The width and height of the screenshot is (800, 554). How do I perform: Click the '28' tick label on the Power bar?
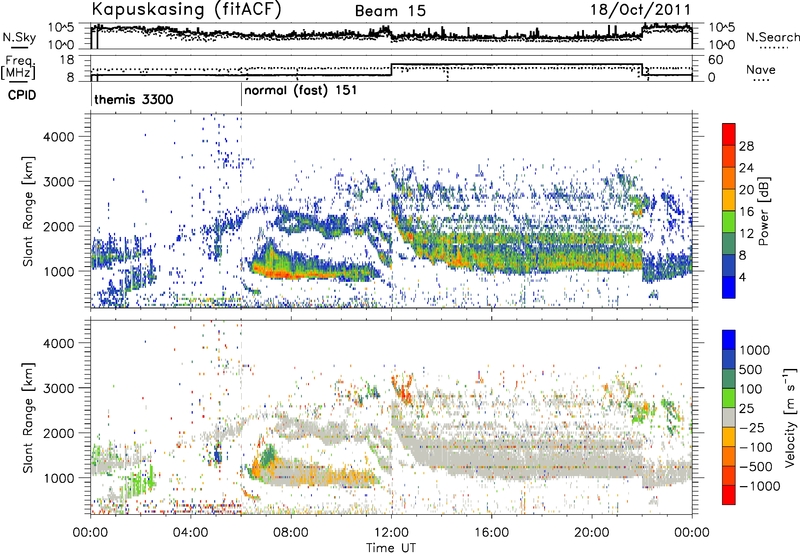(x=745, y=146)
